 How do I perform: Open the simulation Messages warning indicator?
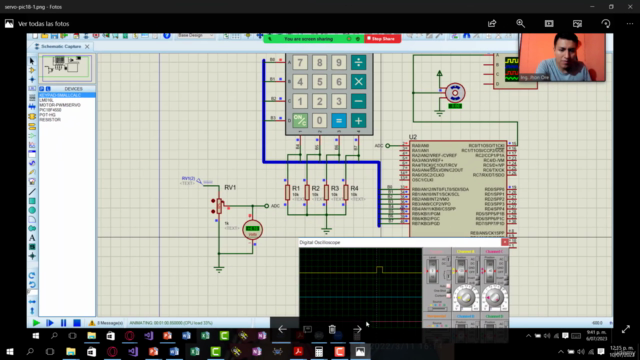pos(106,323)
